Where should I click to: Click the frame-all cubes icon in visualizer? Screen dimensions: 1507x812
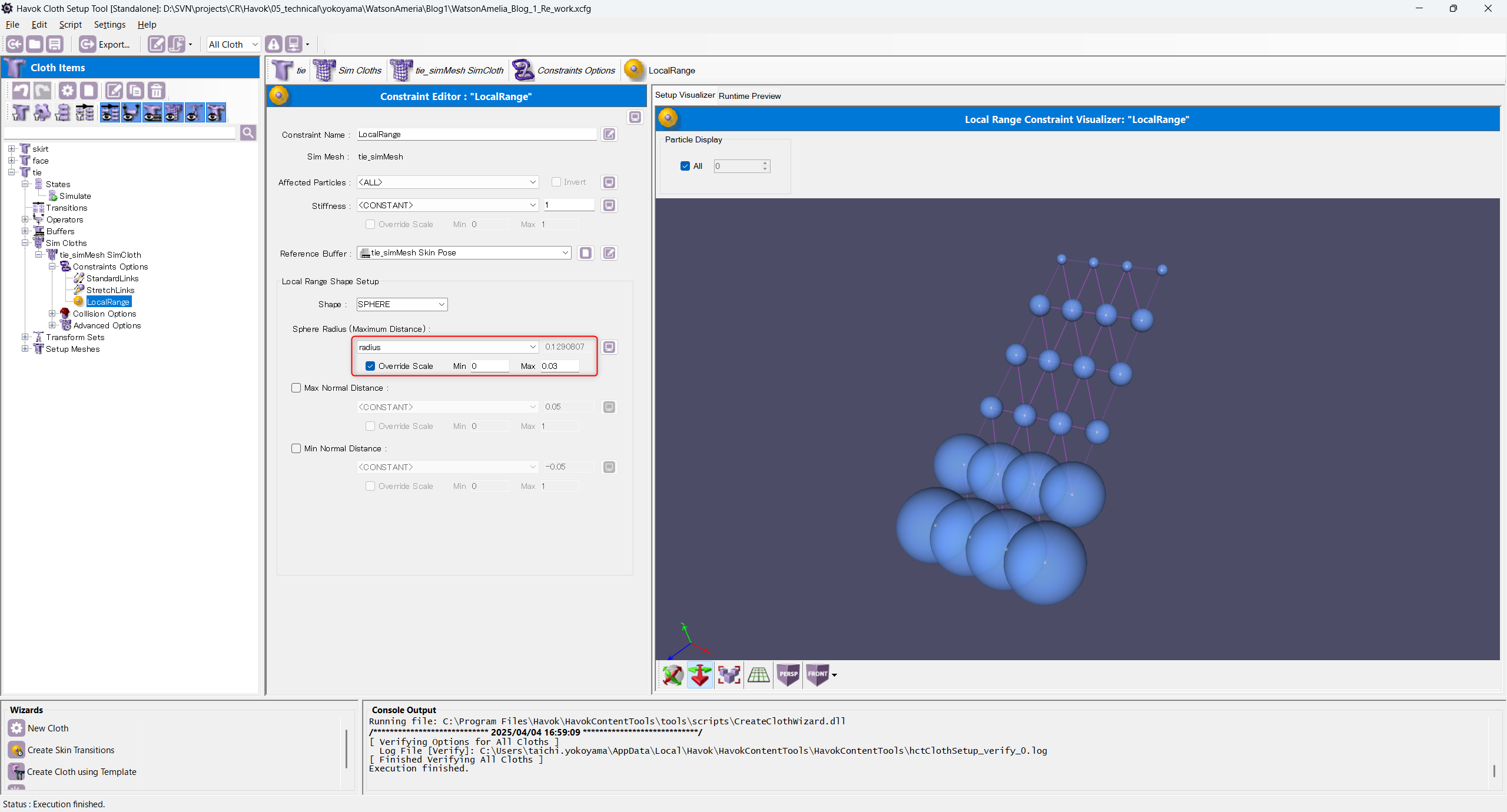729,675
